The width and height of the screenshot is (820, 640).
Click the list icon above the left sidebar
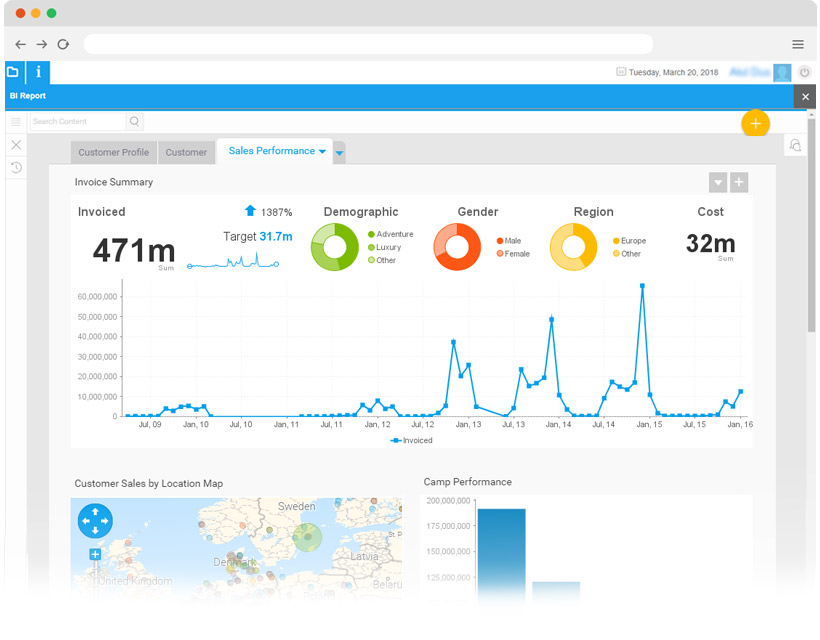coord(15,121)
